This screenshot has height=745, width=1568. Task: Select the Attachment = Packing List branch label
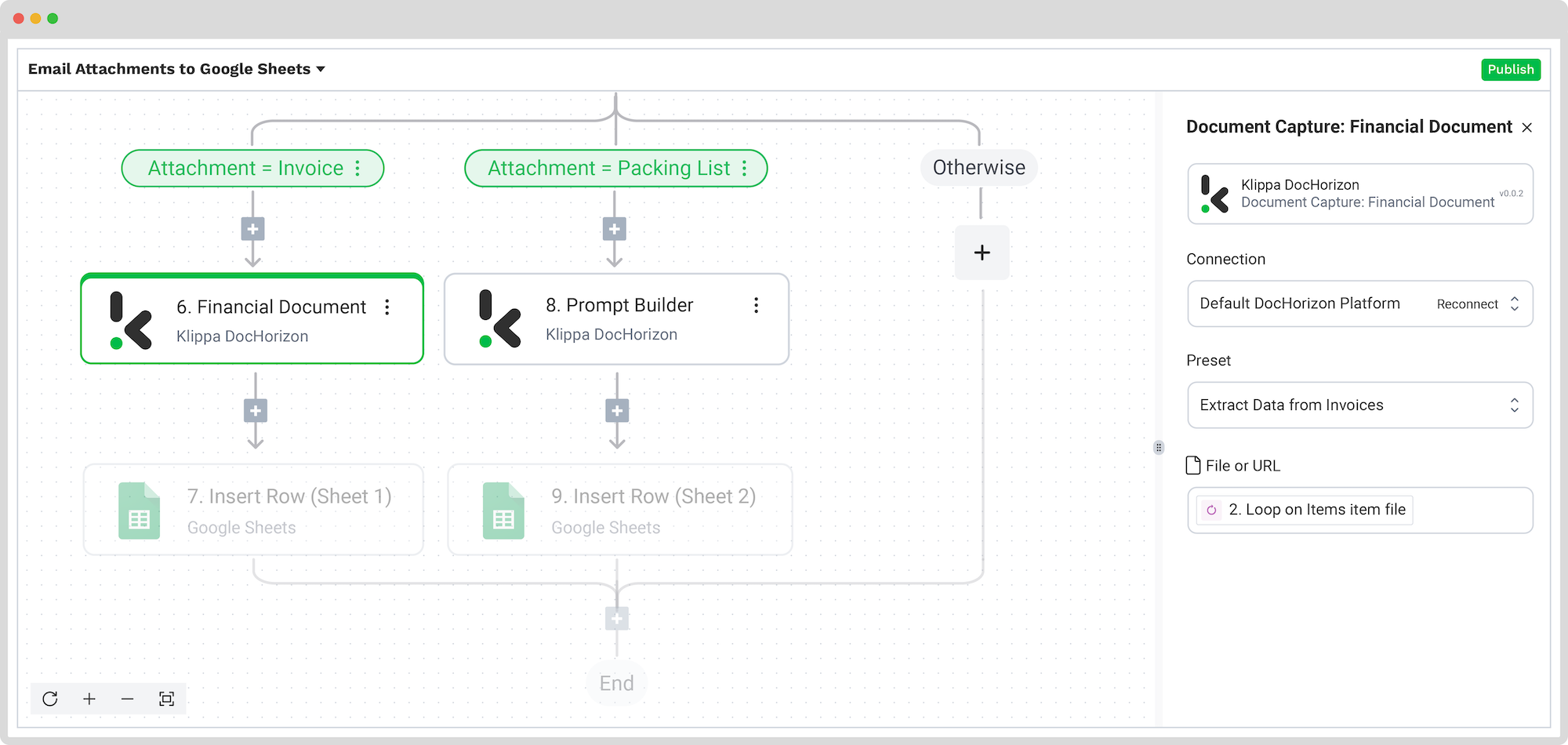pos(615,168)
